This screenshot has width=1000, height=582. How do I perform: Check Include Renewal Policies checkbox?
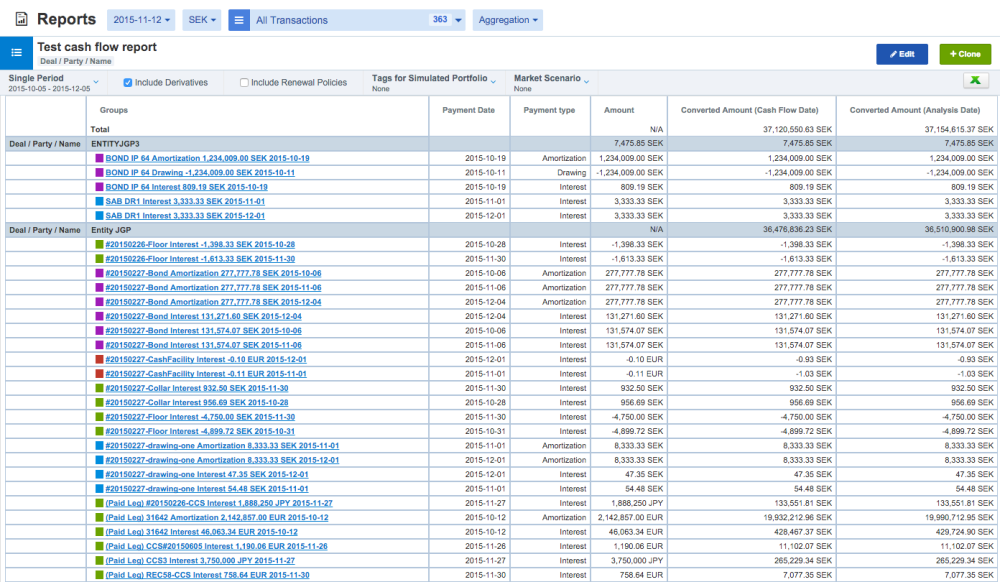pyautogui.click(x=244, y=82)
